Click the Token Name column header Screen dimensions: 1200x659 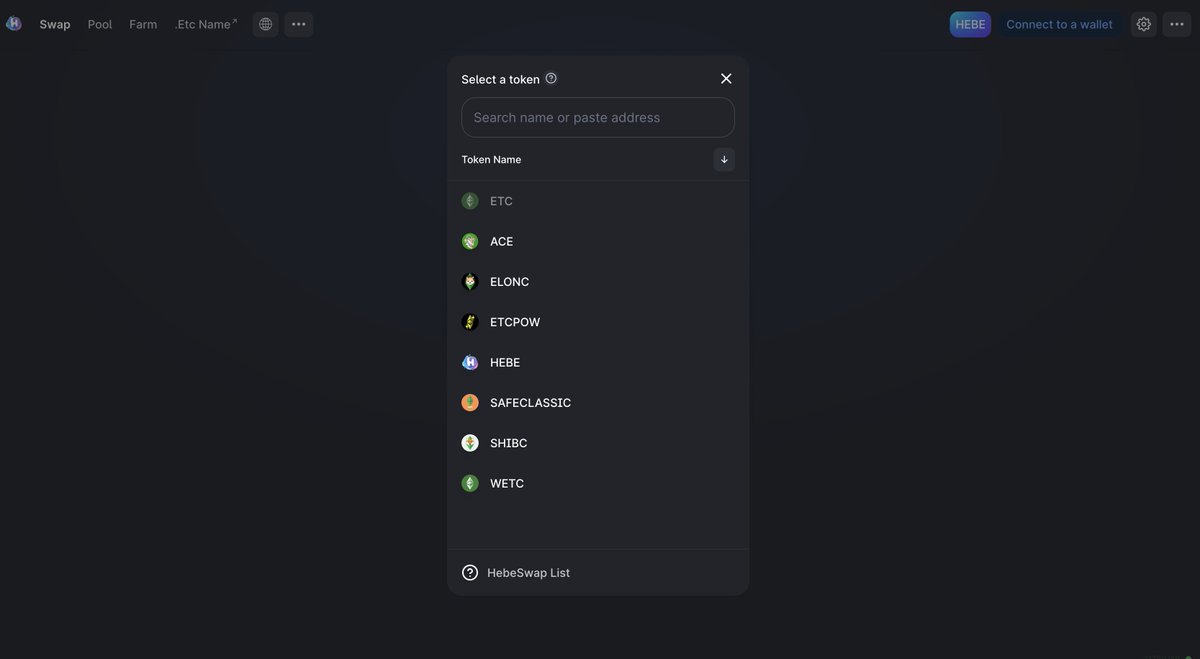[x=491, y=159]
